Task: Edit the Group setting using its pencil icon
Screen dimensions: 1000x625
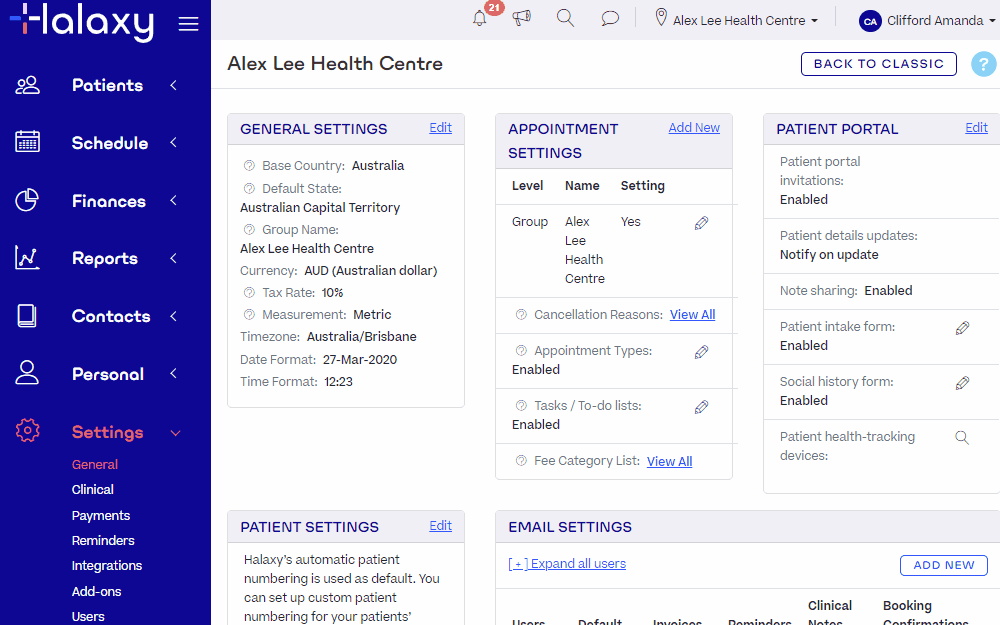Action: (x=701, y=222)
